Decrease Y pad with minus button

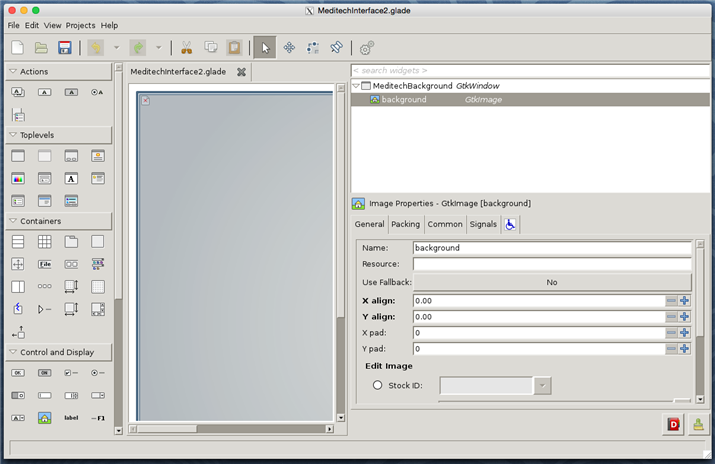(x=672, y=349)
